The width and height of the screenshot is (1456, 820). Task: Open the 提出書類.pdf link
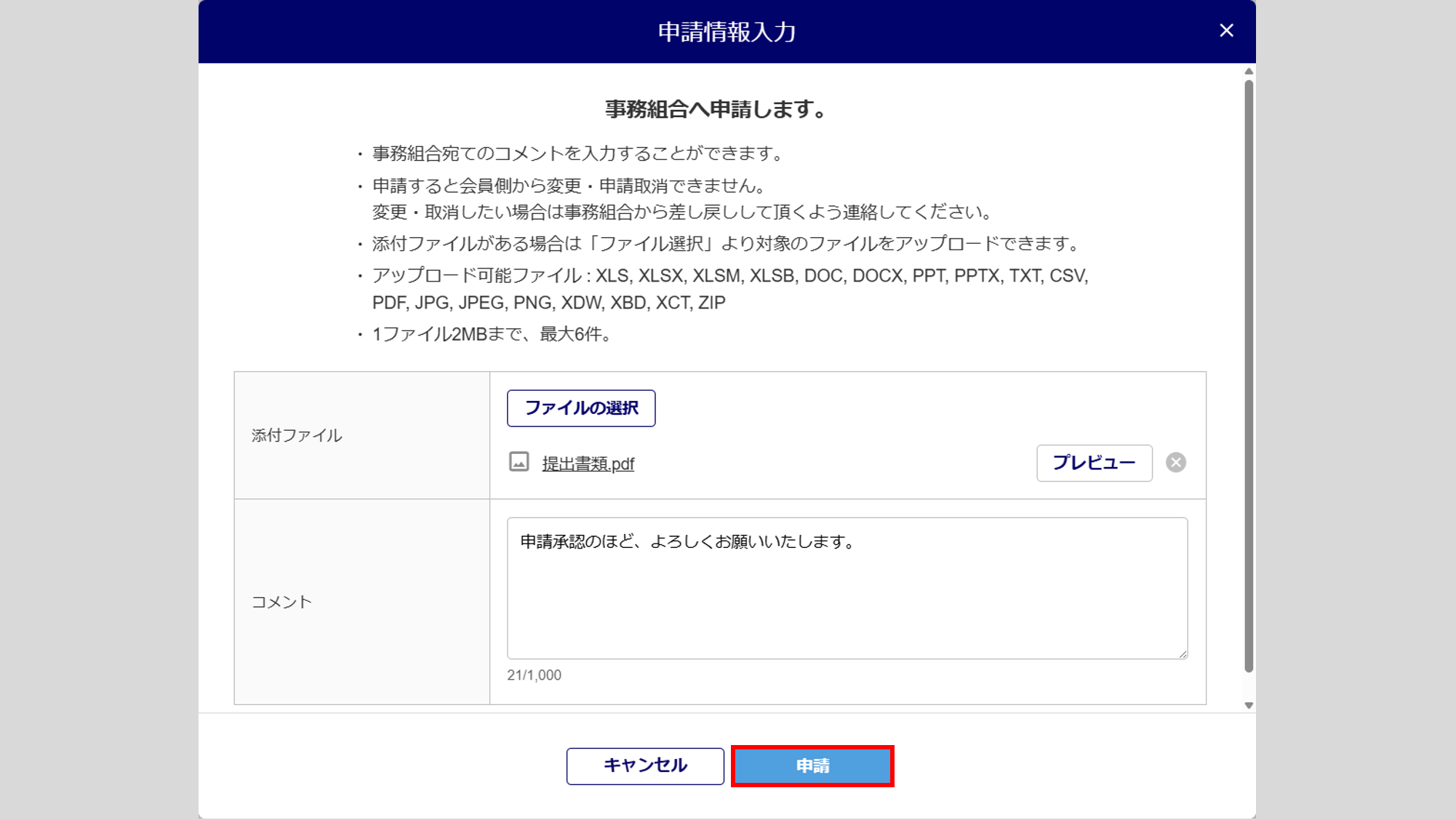tap(588, 464)
